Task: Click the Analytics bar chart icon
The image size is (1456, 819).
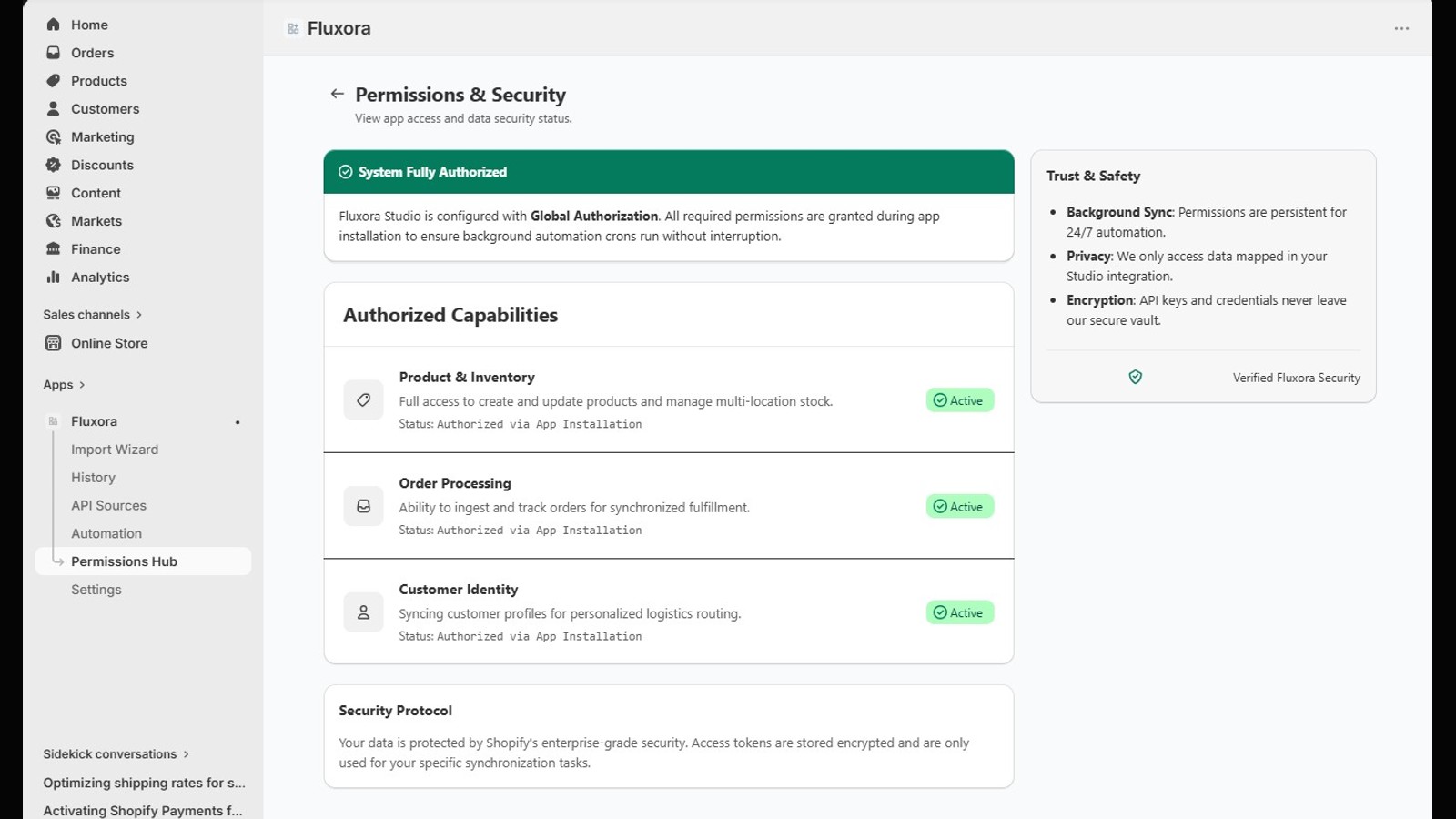Action: (53, 278)
